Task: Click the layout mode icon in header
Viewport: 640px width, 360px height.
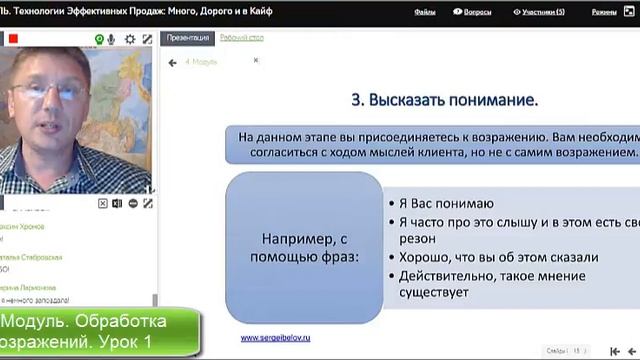Action: [629, 11]
